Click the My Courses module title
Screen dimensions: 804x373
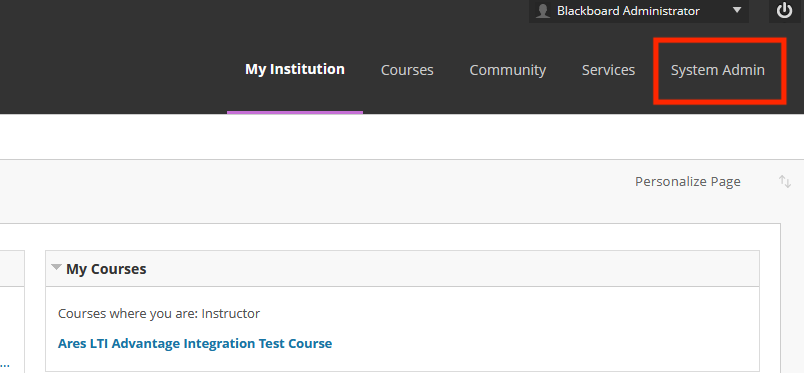(106, 269)
